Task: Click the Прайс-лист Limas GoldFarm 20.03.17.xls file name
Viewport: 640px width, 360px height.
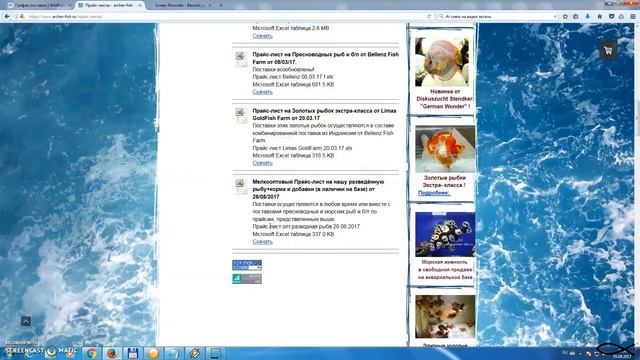Action: tap(302, 148)
